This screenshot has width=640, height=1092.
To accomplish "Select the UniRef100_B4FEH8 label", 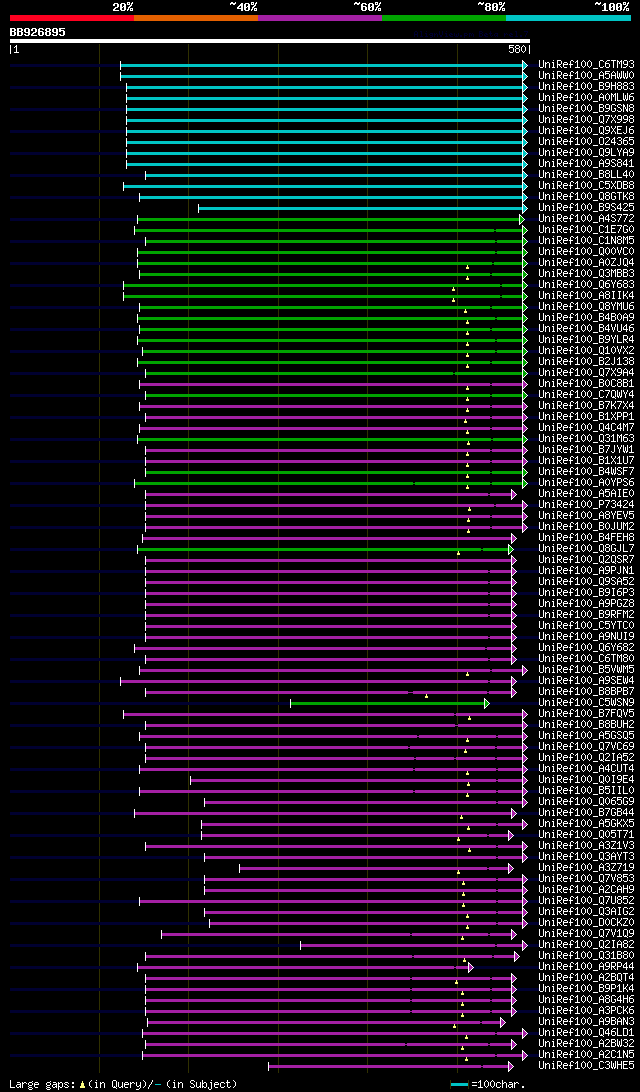I will point(586,538).
